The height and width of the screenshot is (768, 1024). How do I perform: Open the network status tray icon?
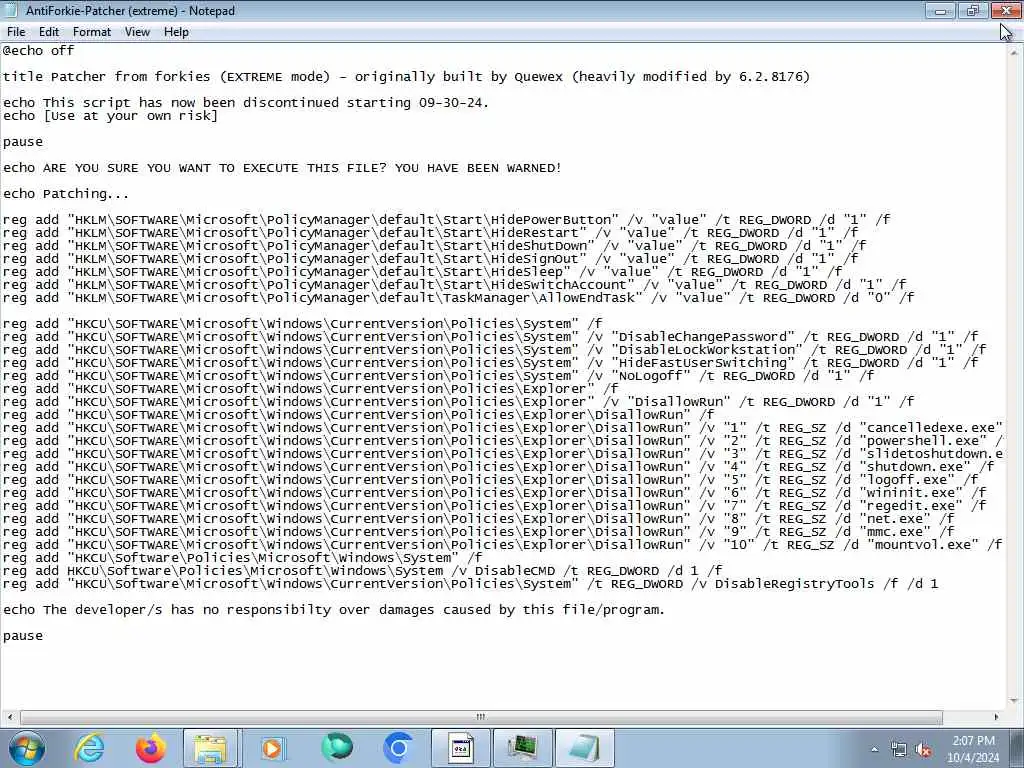coord(899,750)
